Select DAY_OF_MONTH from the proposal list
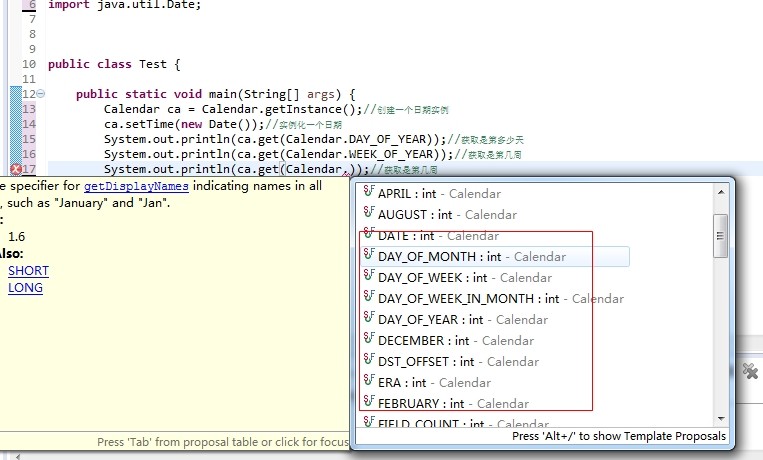 pyautogui.click(x=471, y=257)
